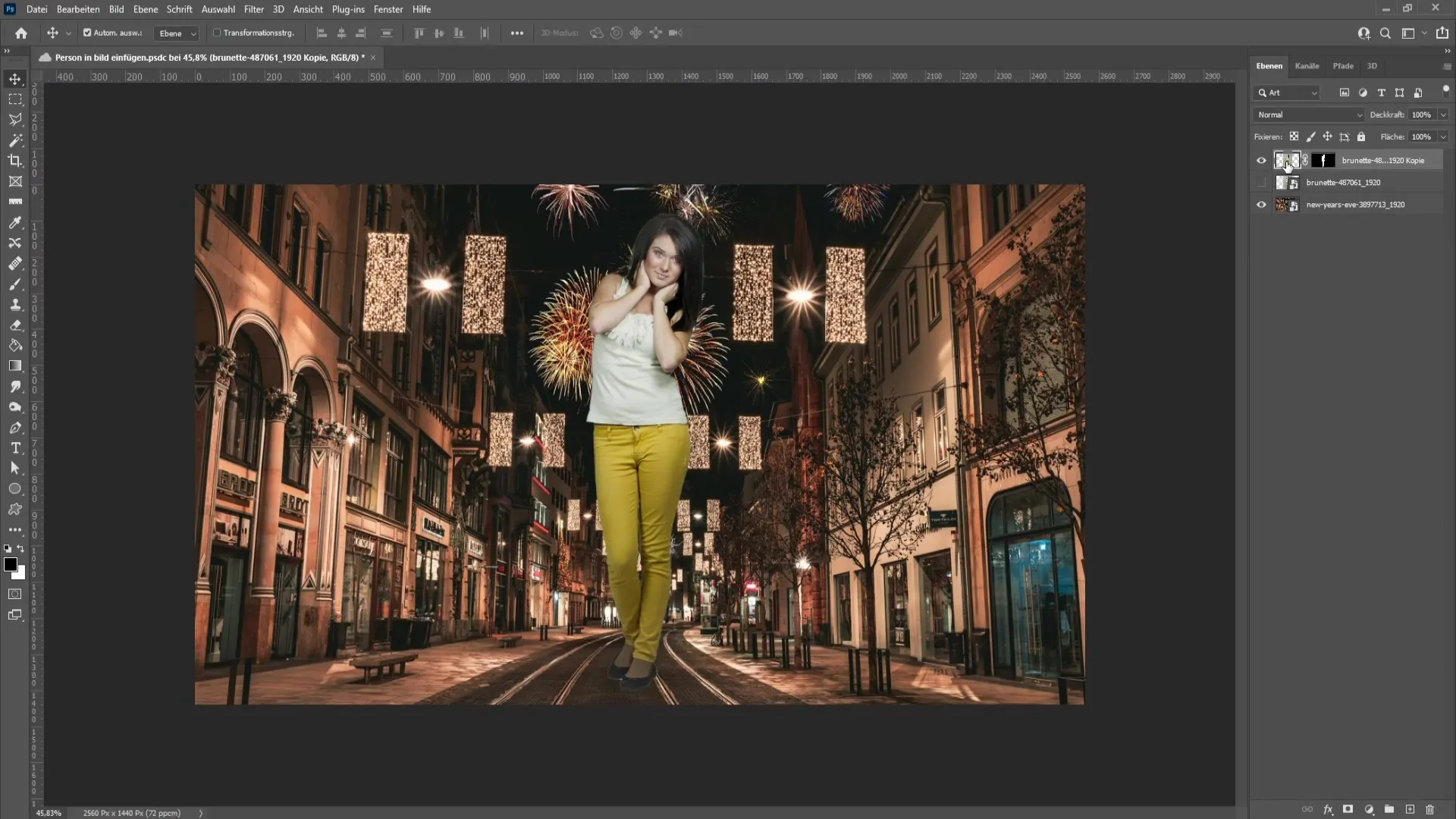Open the Filter menu
This screenshot has height=819, width=1456.
[x=254, y=9]
